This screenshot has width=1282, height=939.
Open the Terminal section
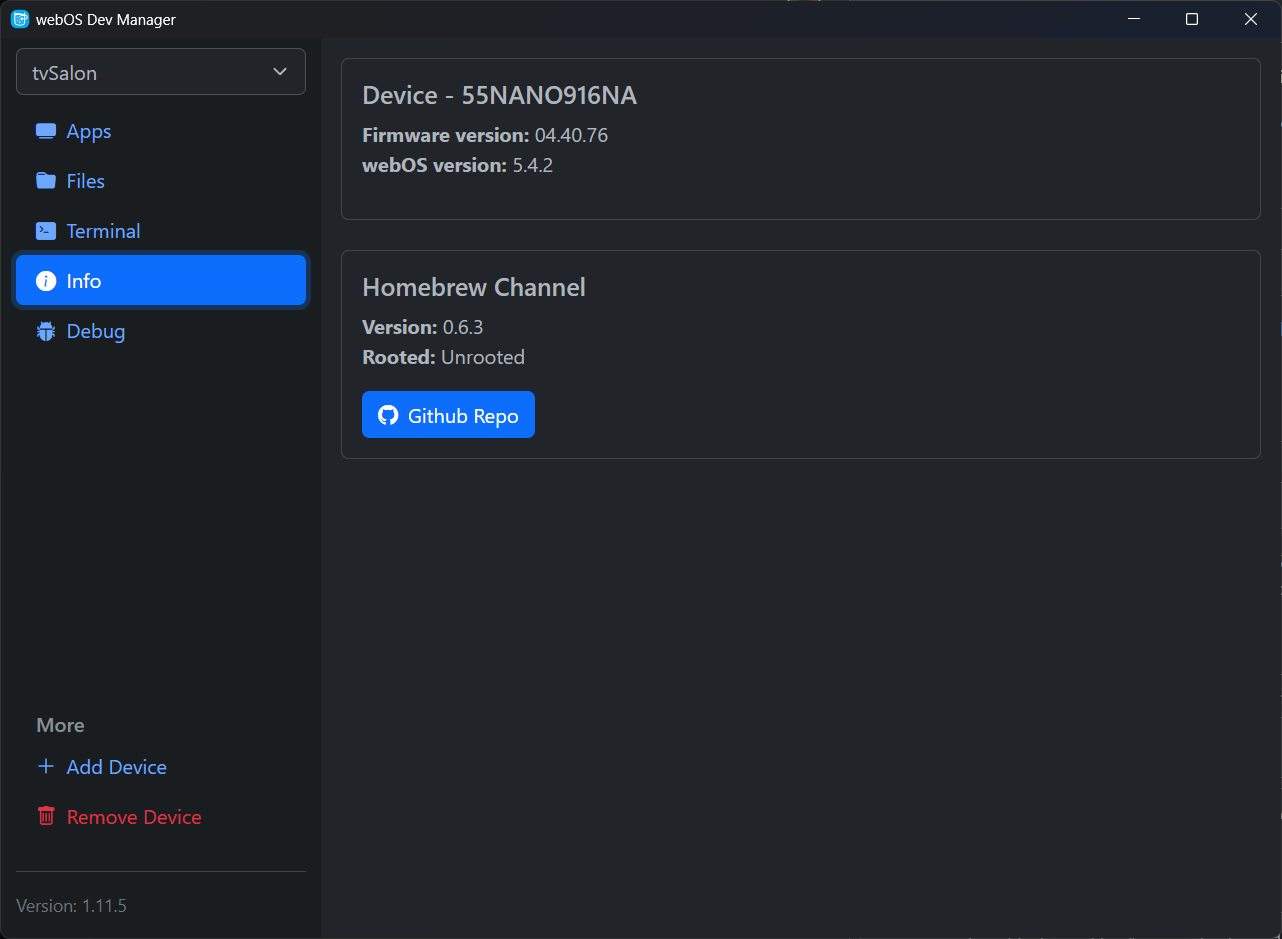(x=103, y=230)
